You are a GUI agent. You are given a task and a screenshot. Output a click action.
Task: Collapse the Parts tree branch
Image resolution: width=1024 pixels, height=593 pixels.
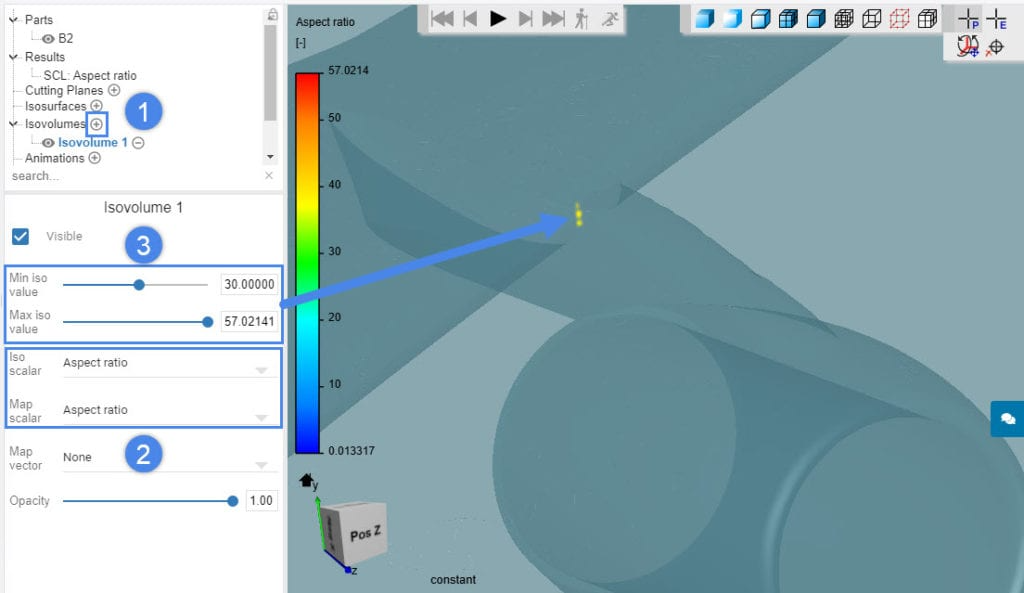[x=12, y=18]
